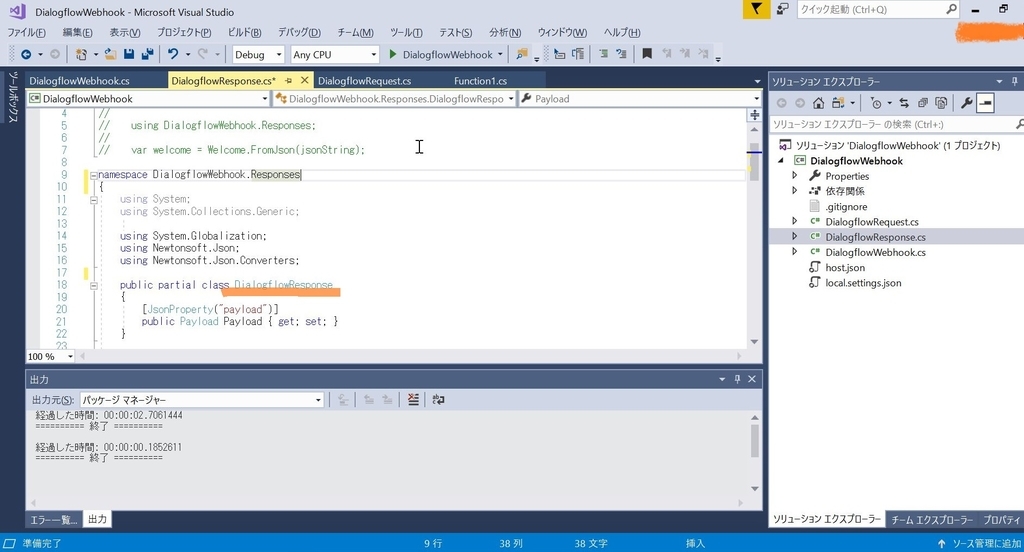Click the Save All toolbar icon

click(147, 54)
